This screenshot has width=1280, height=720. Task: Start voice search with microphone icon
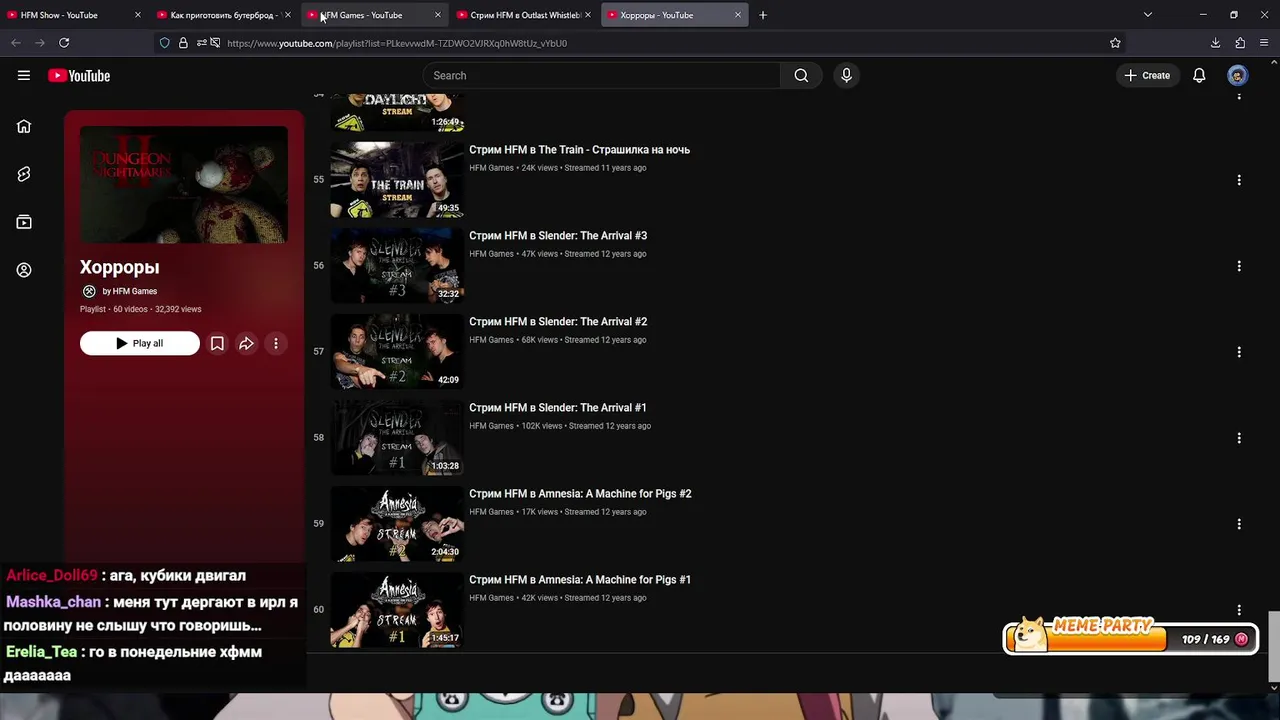tap(846, 75)
